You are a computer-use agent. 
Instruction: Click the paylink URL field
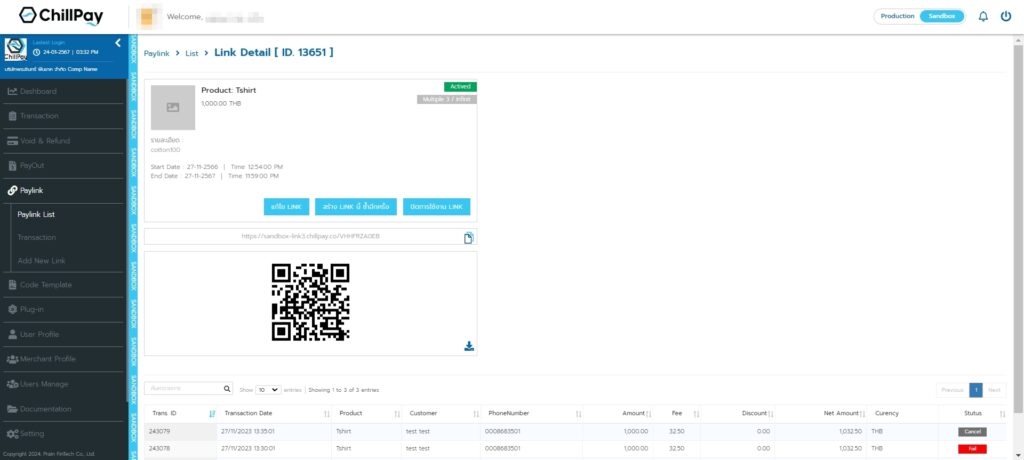click(310, 237)
